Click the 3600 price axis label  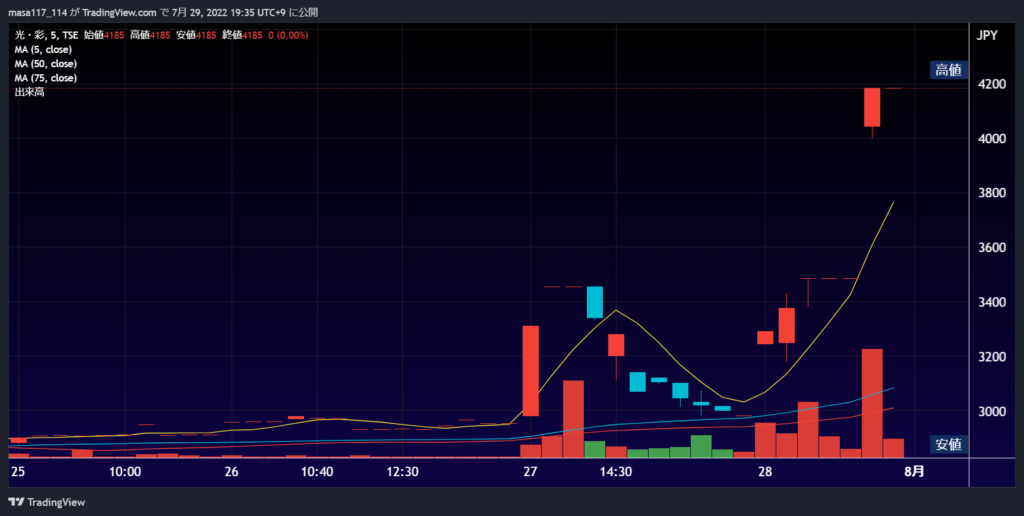click(992, 248)
